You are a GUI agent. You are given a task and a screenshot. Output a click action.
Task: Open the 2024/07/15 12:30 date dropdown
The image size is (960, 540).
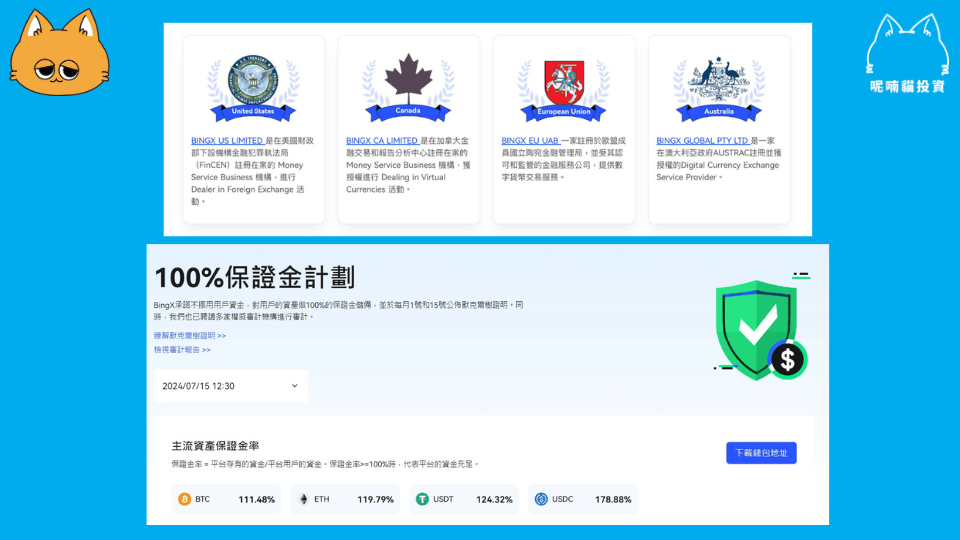coord(231,386)
